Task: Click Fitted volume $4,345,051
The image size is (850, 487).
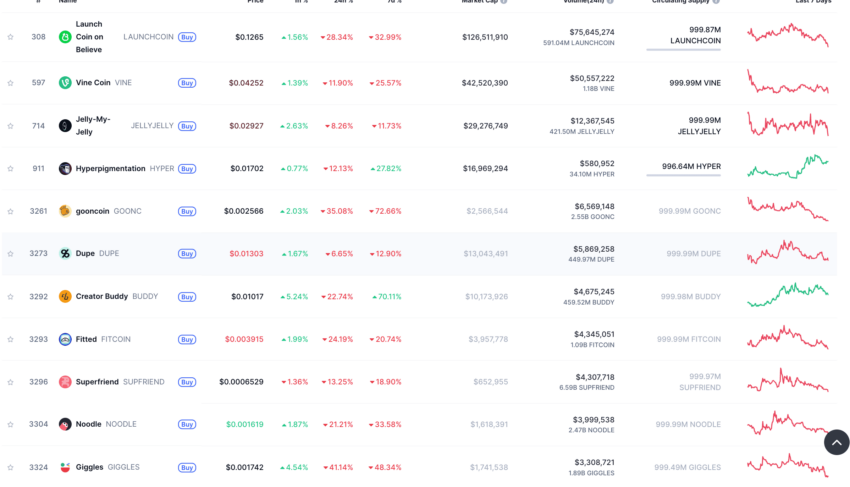Action: tap(594, 334)
